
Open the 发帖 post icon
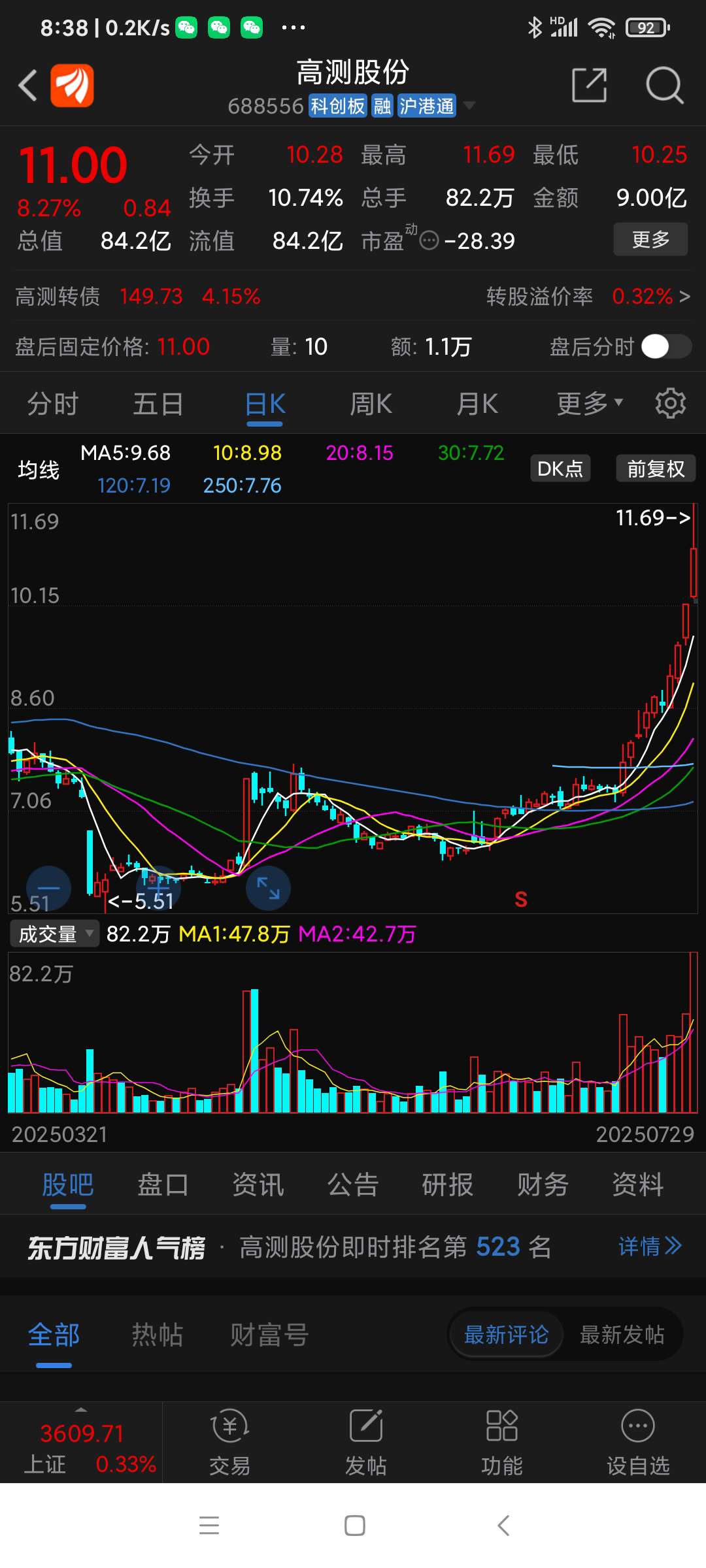(x=366, y=1443)
